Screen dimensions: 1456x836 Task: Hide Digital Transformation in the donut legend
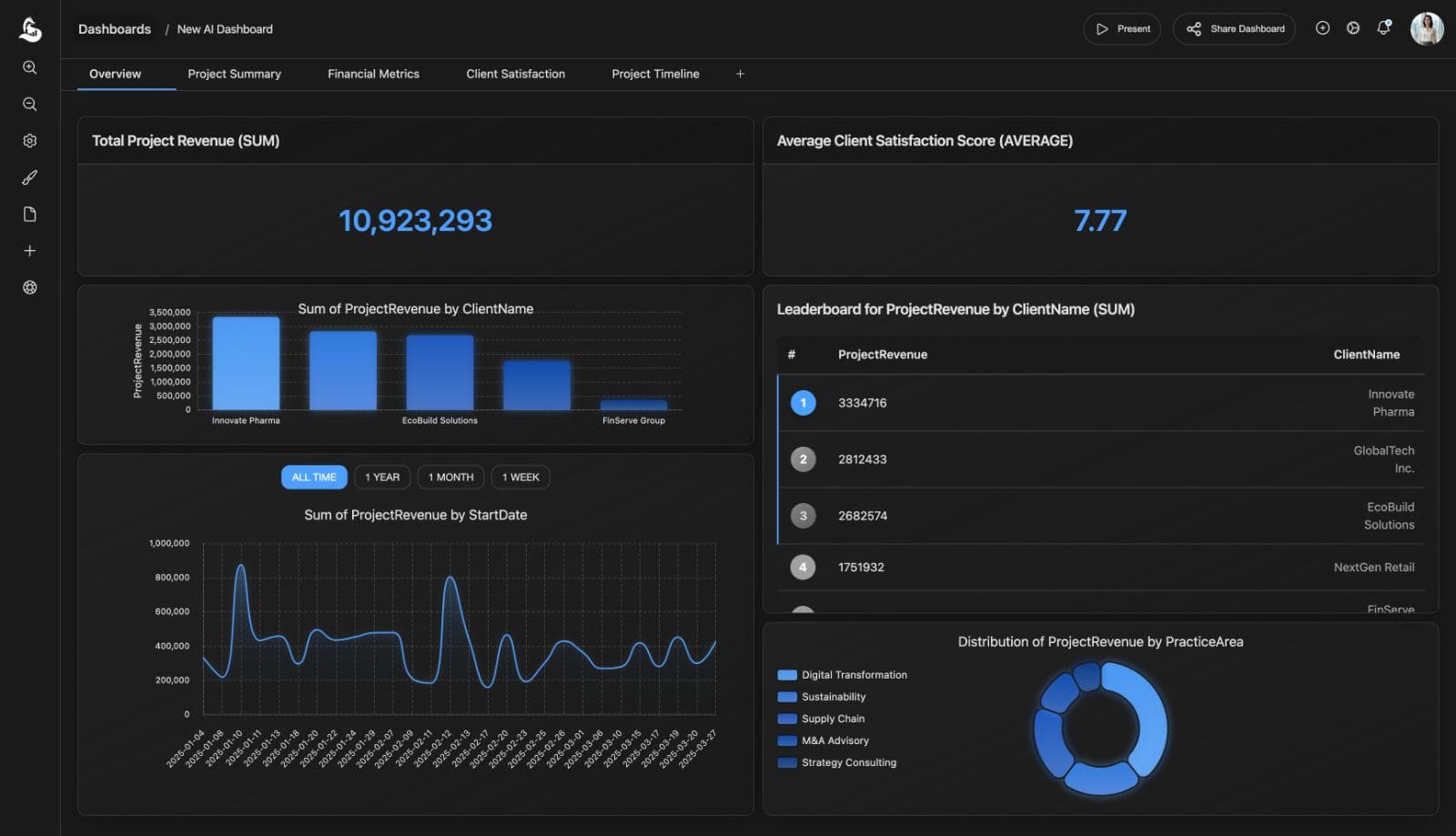pyautogui.click(x=842, y=675)
